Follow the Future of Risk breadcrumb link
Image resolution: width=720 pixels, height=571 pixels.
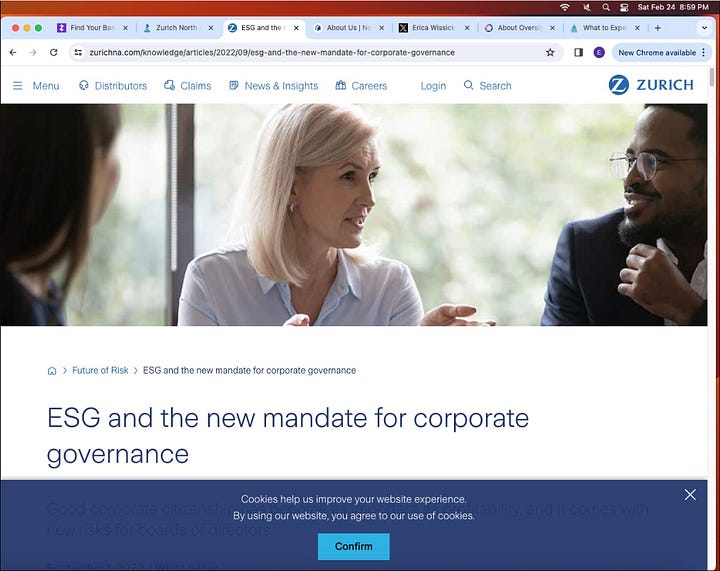100,370
